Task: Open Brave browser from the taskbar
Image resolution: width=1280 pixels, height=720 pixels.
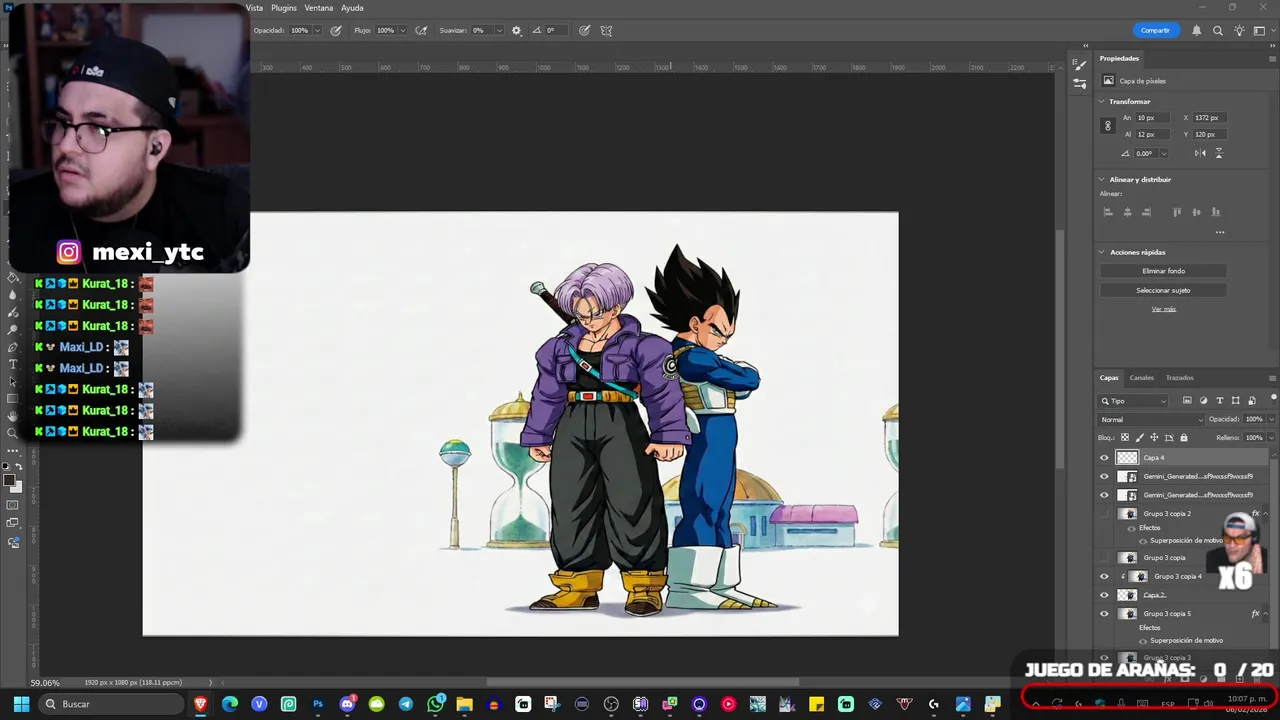Action: click(200, 704)
